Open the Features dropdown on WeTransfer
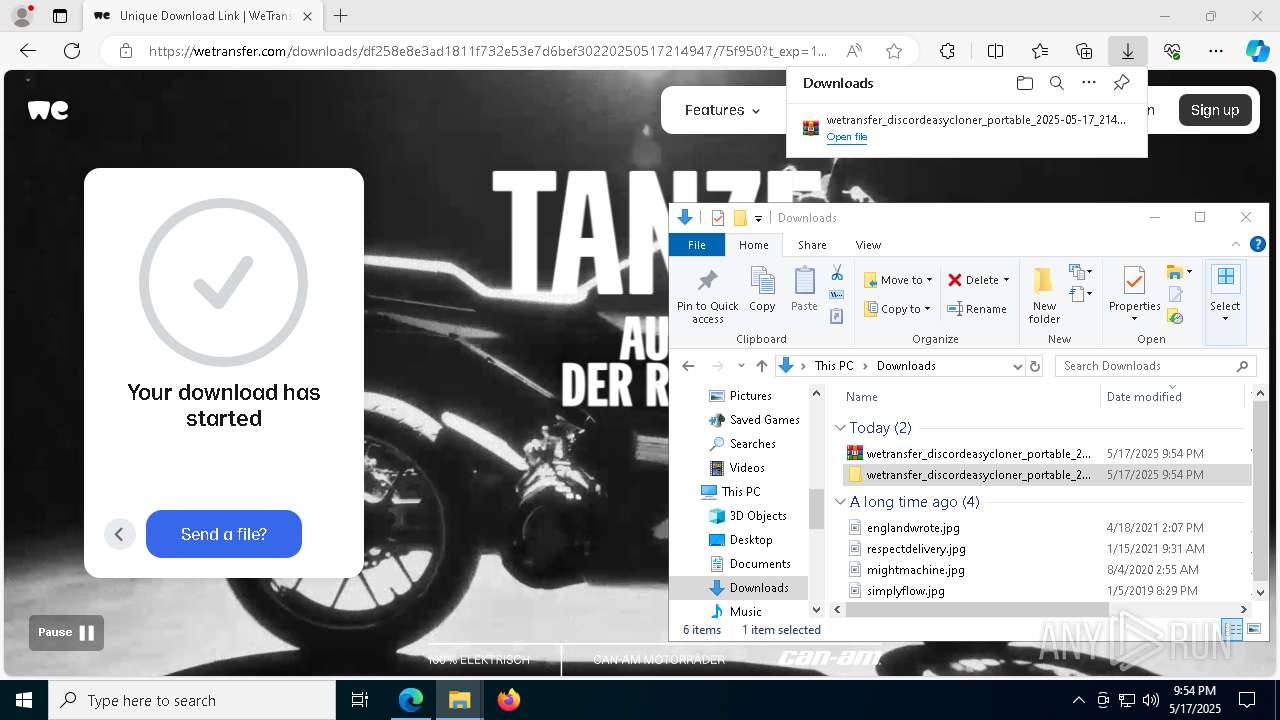 722,110
